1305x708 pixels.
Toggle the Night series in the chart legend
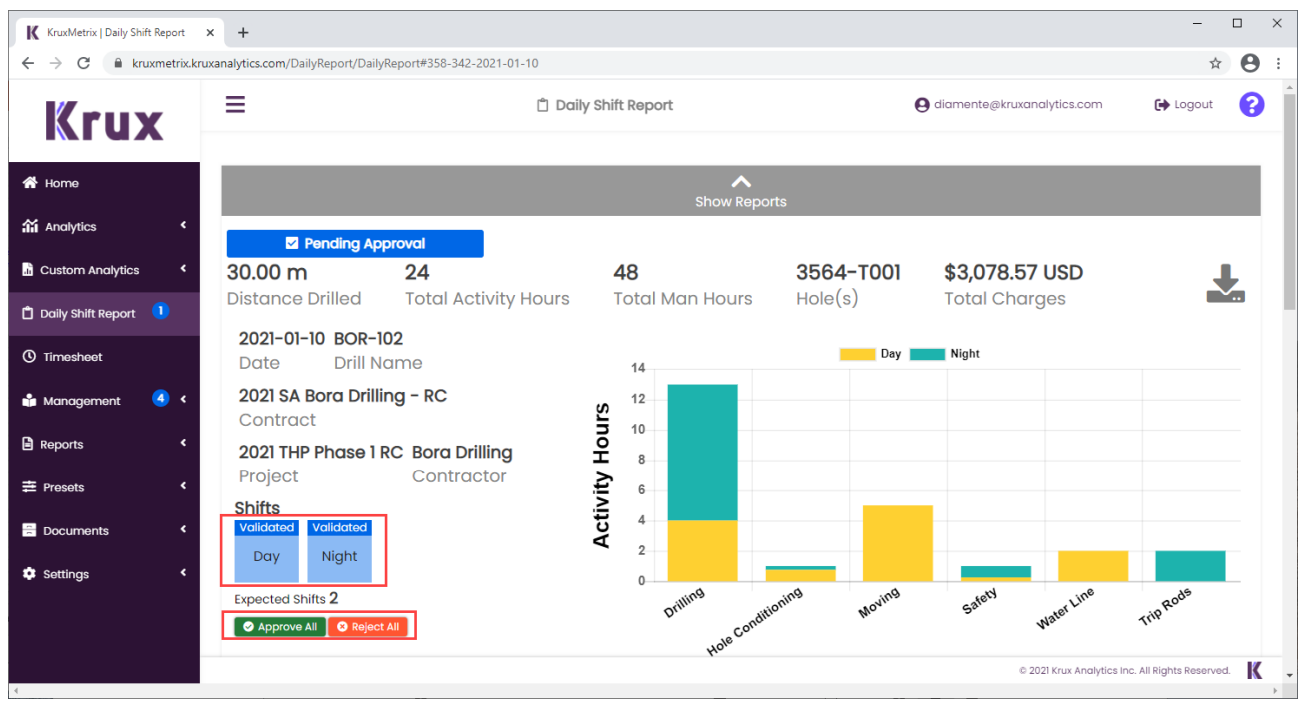[x=944, y=354]
